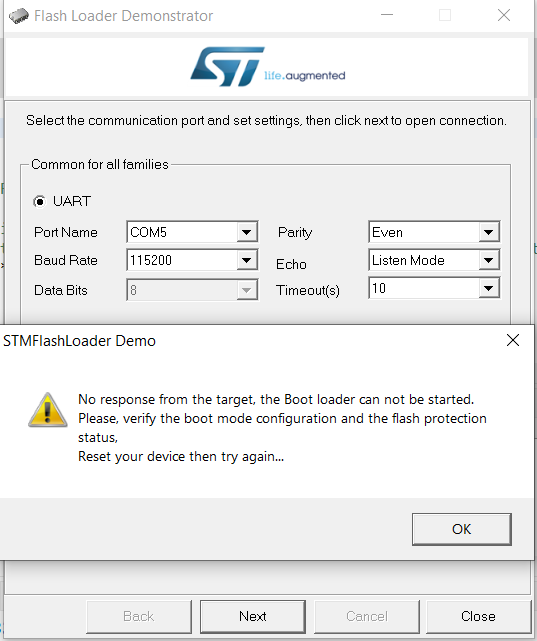Click the Even parity field

[x=424, y=232]
